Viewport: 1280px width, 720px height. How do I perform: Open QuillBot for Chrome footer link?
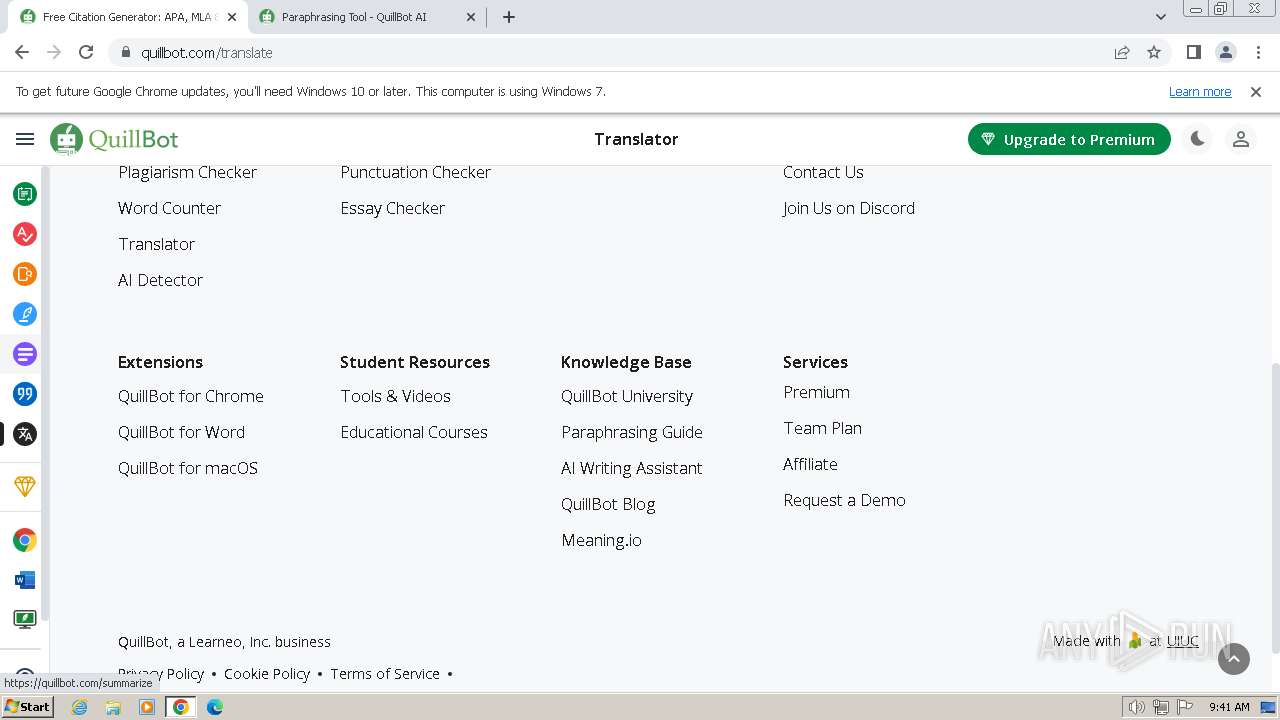coord(191,396)
